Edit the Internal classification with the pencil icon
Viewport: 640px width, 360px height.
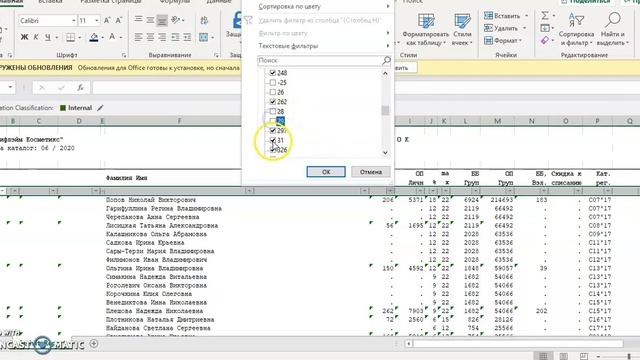[100, 108]
